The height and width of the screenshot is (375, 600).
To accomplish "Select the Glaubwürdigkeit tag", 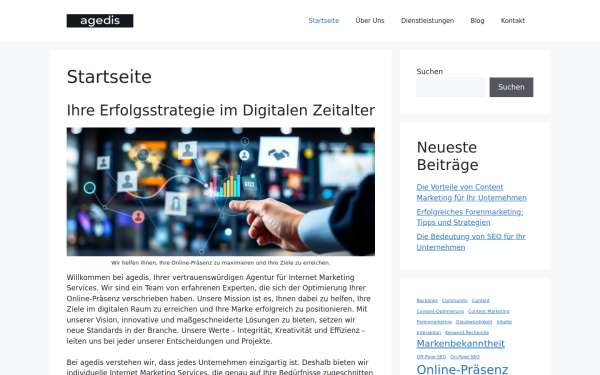I will pyautogui.click(x=474, y=322).
